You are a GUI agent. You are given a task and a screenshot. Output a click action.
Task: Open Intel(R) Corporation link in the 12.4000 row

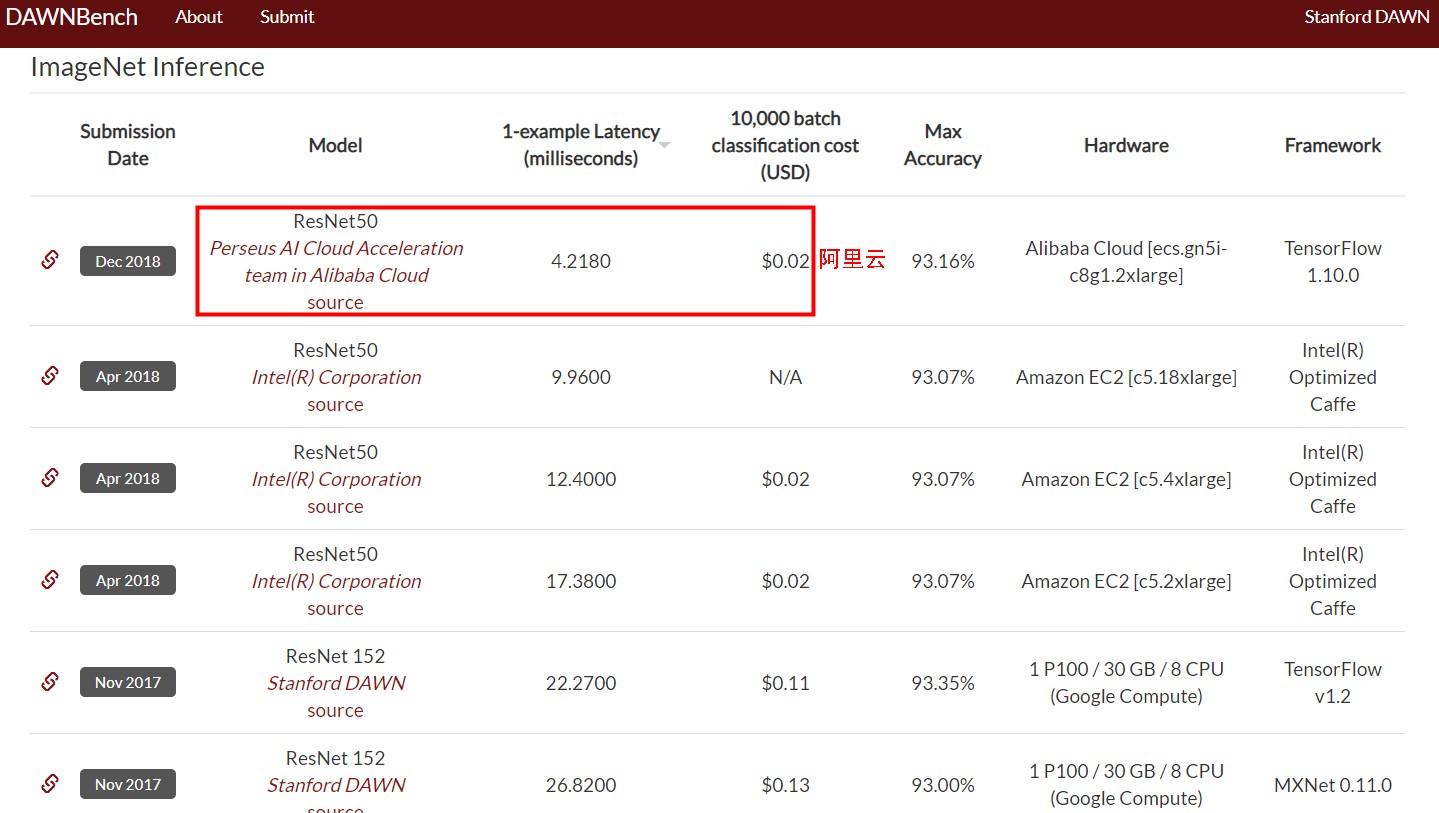point(336,479)
